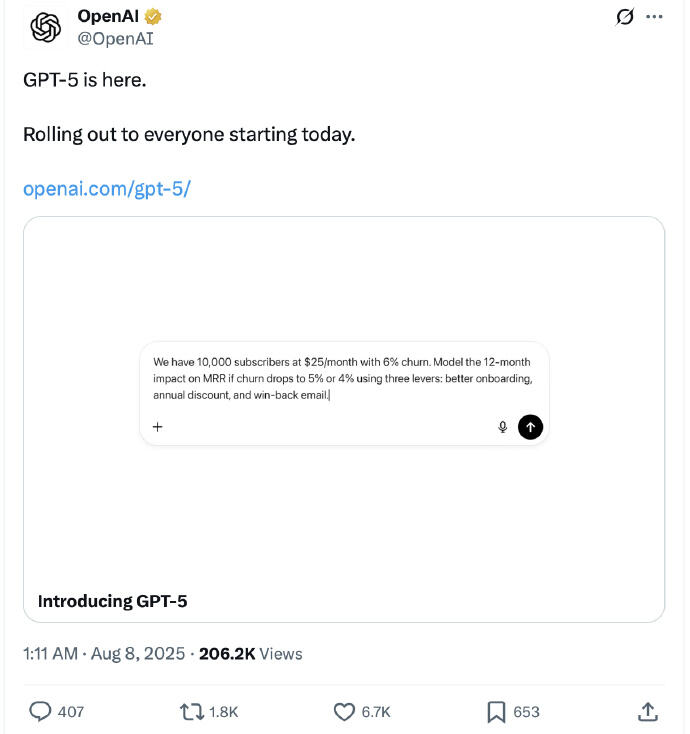Open the Introducing GPT-5 card title
The width and height of the screenshot is (690, 734).
(x=112, y=601)
